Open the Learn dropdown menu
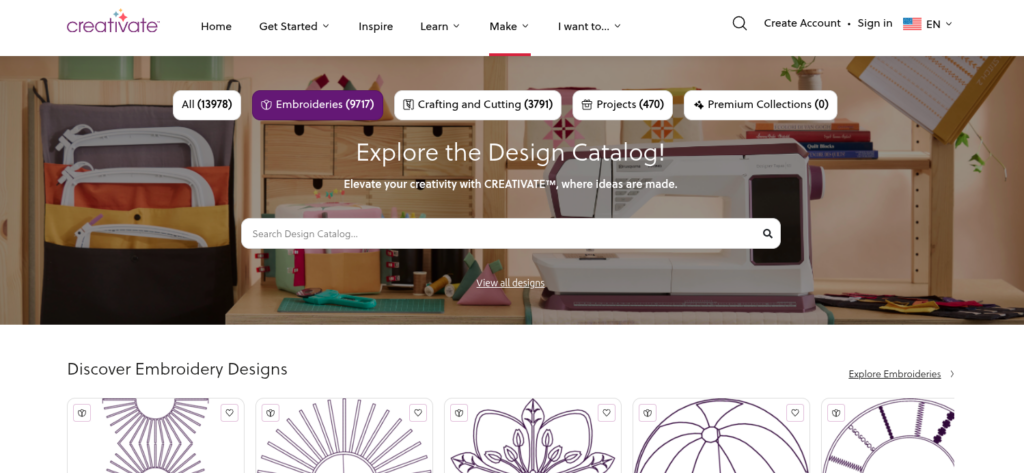The image size is (1024, 473). (440, 26)
